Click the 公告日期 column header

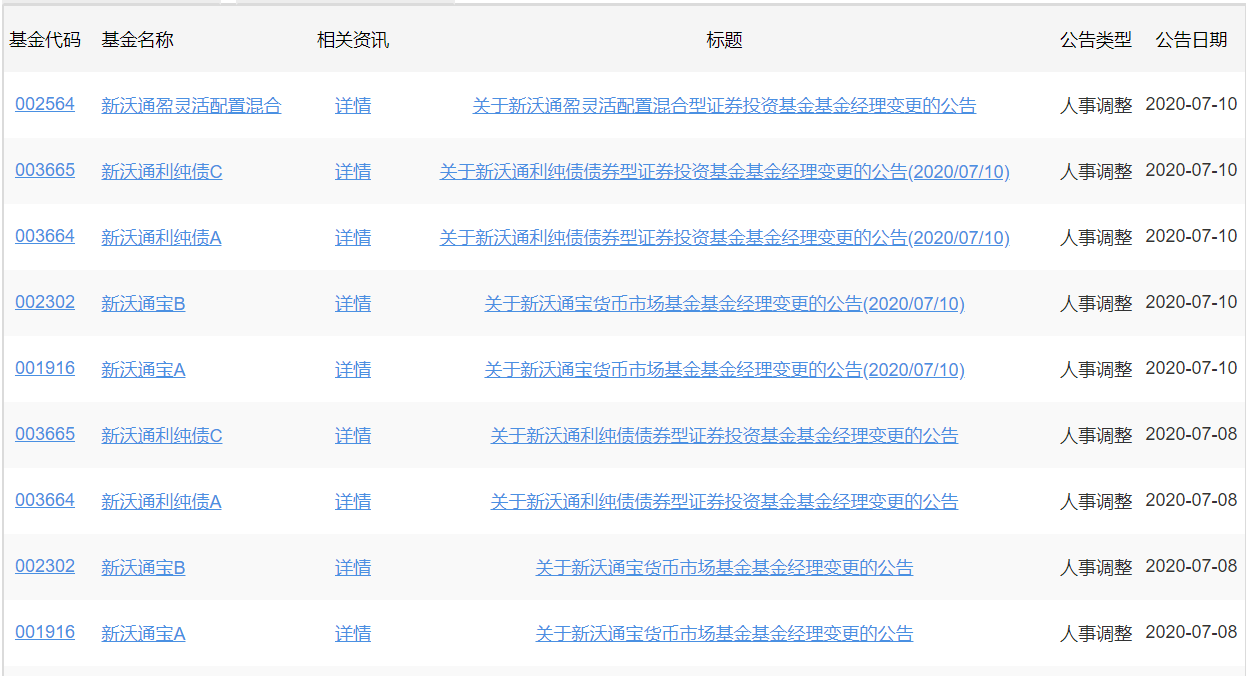(1191, 40)
